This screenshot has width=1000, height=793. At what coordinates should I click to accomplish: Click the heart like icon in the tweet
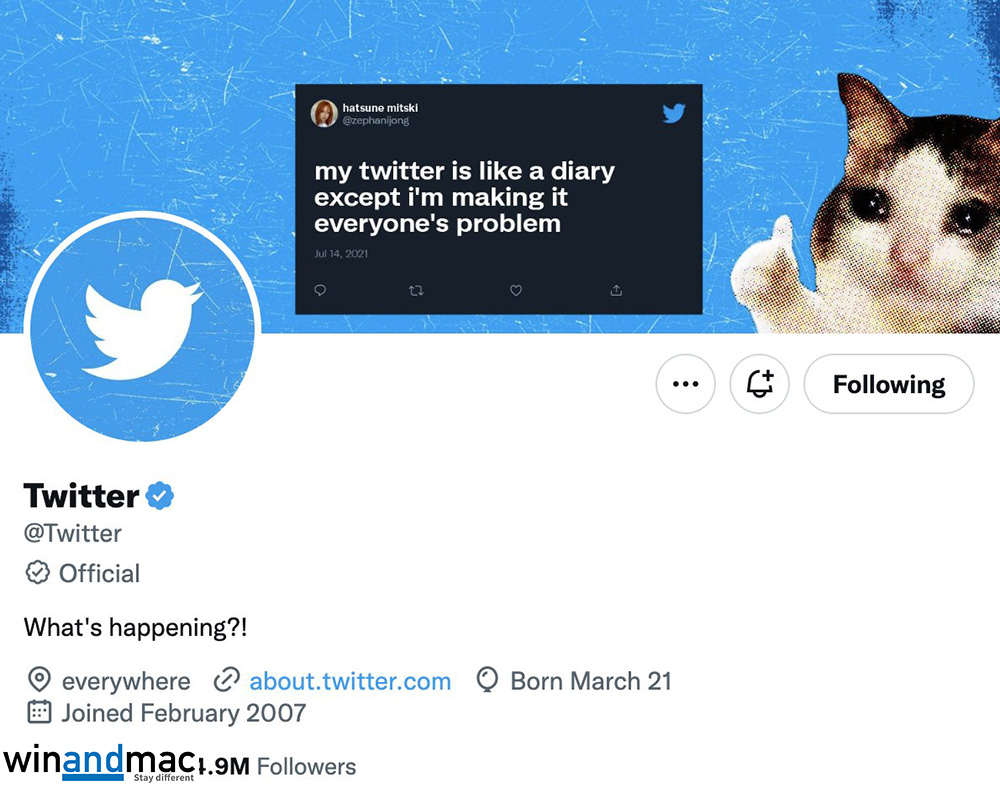point(516,290)
